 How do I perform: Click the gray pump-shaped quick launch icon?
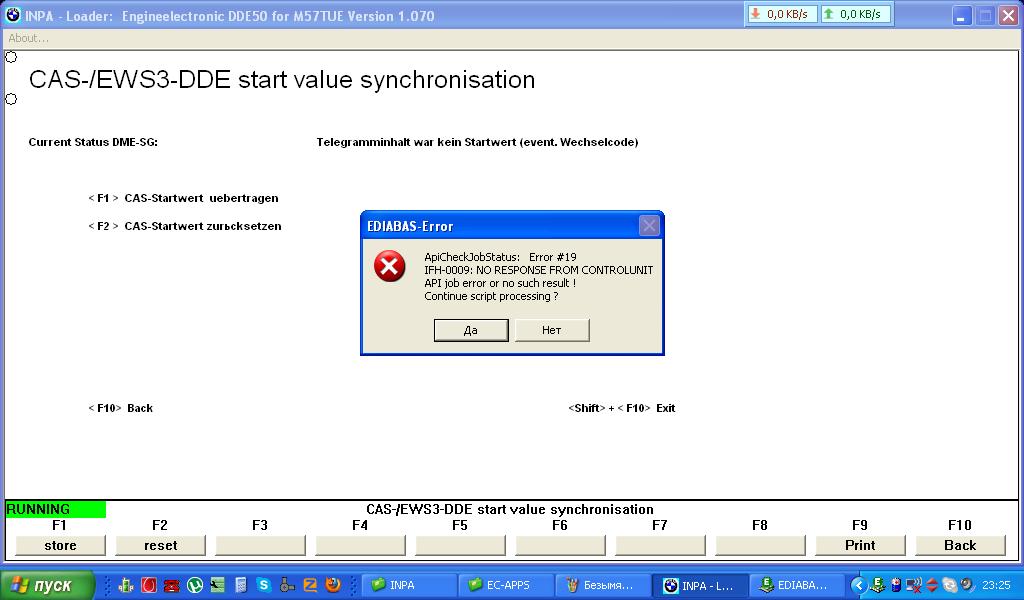coord(287,585)
